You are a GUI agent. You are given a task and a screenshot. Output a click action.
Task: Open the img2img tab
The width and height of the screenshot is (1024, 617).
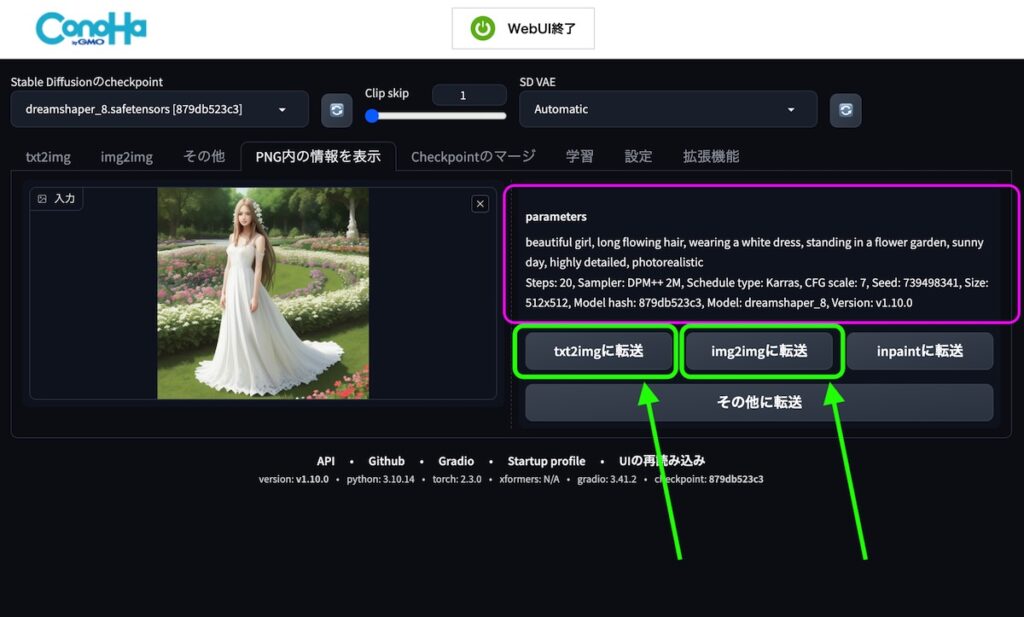click(x=126, y=157)
